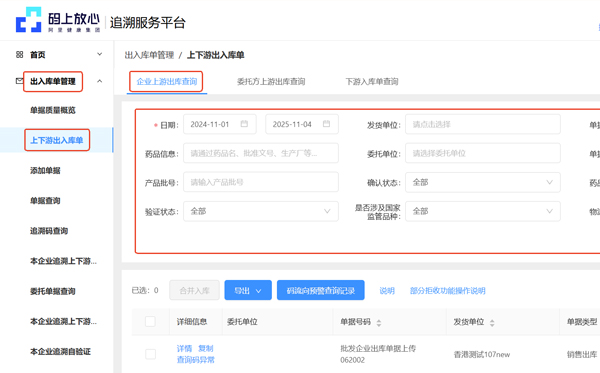Click the 首页 grid icon in sidebar

coord(20,55)
